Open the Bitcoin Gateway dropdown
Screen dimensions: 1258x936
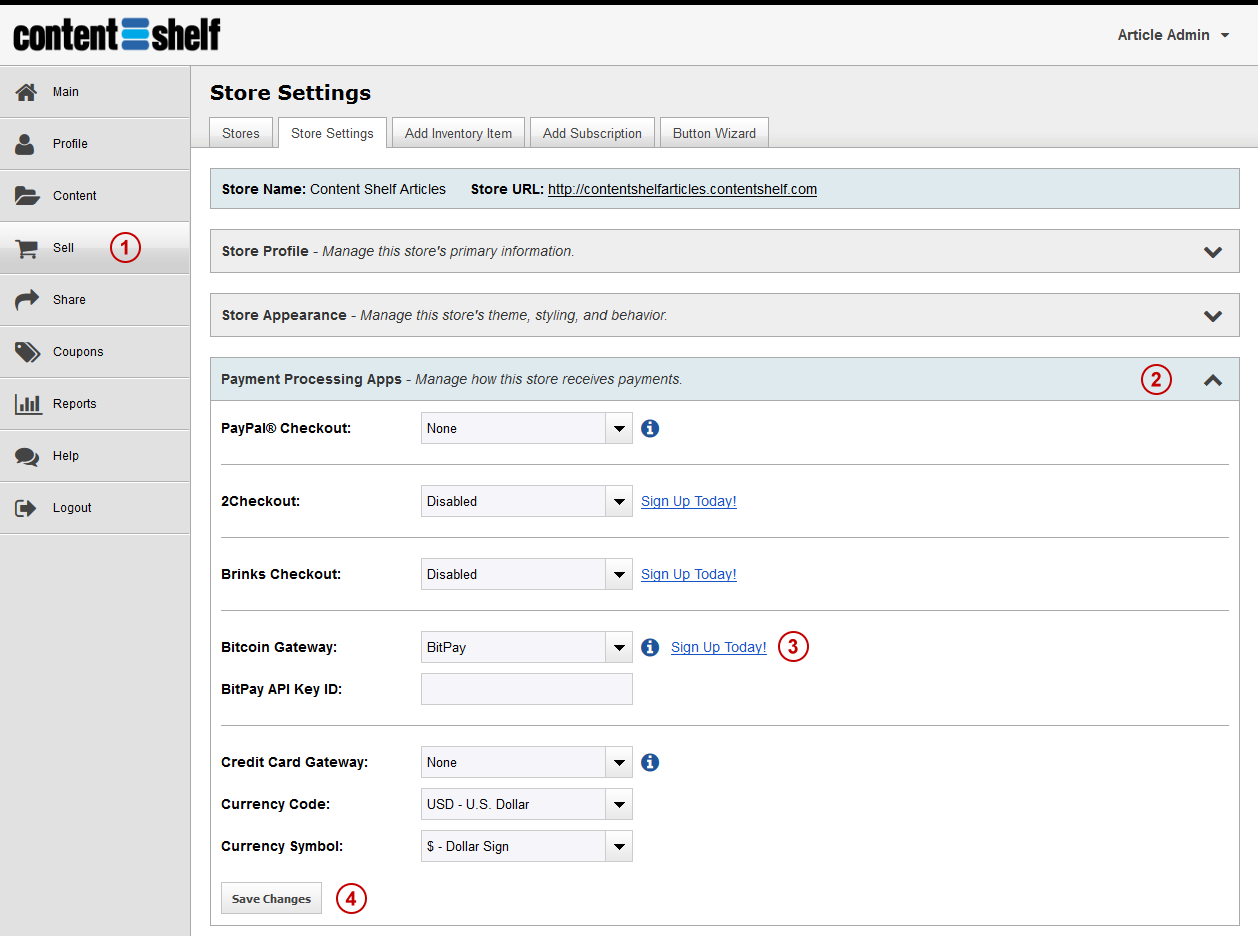(x=527, y=647)
